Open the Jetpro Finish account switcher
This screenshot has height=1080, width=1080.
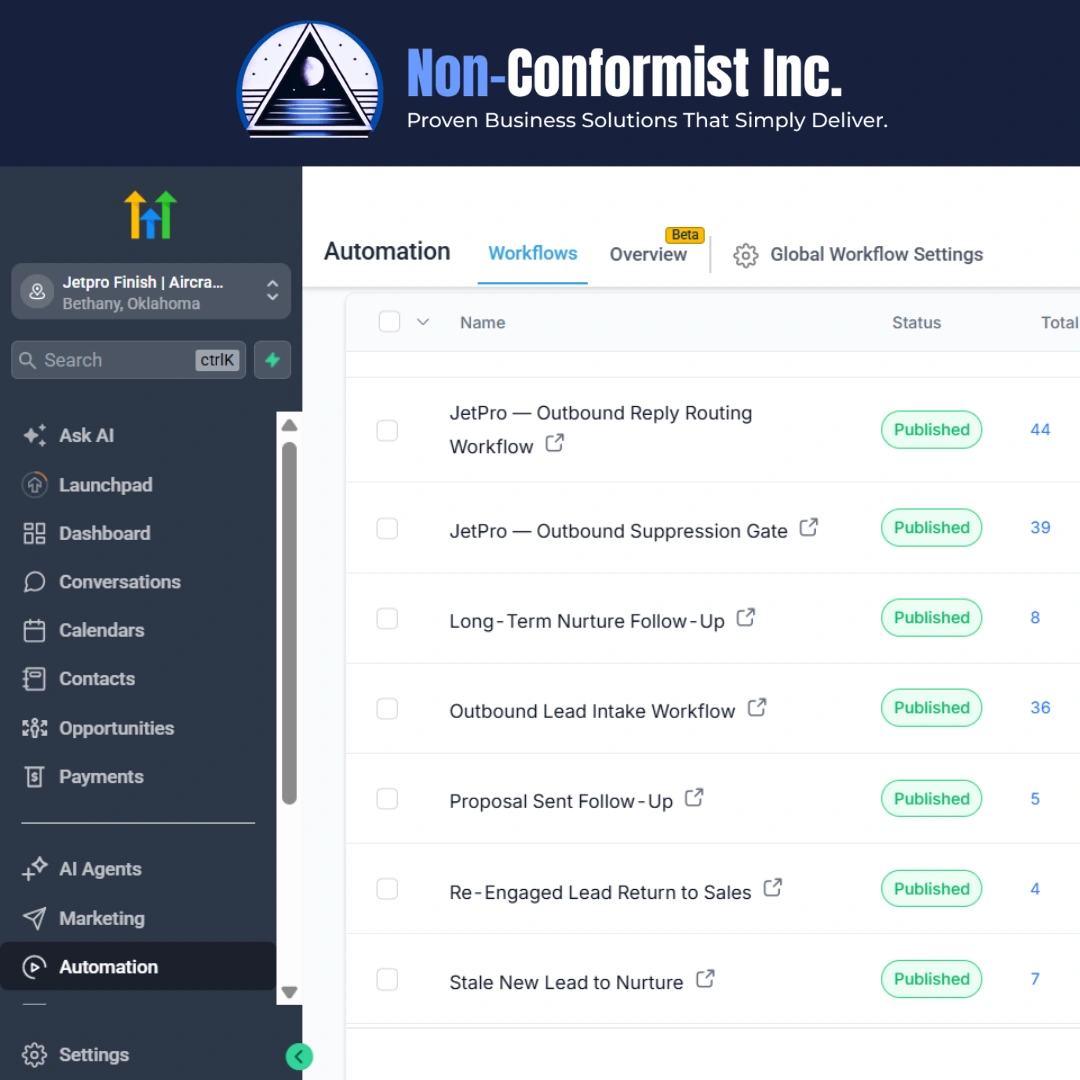(x=151, y=291)
